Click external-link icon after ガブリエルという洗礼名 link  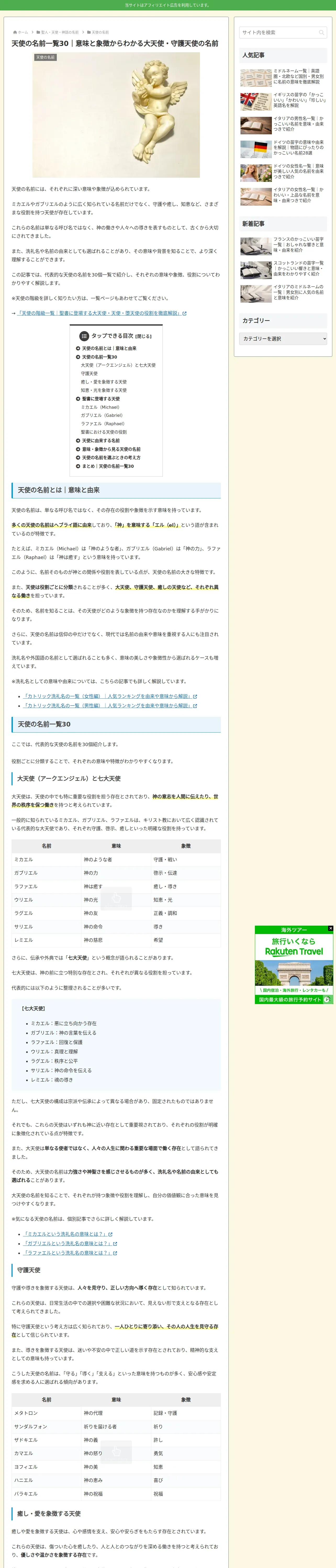tap(115, 1244)
